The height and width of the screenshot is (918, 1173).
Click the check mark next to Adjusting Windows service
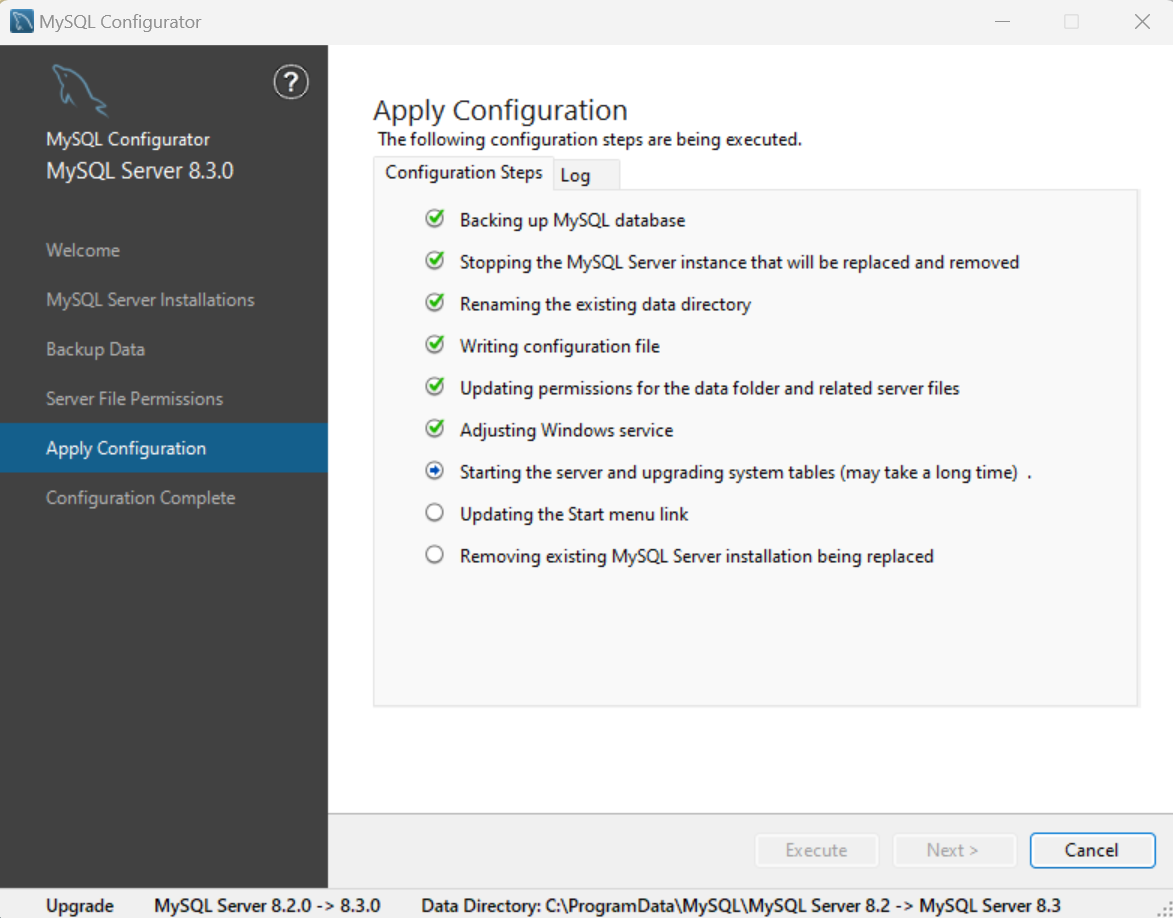434,428
